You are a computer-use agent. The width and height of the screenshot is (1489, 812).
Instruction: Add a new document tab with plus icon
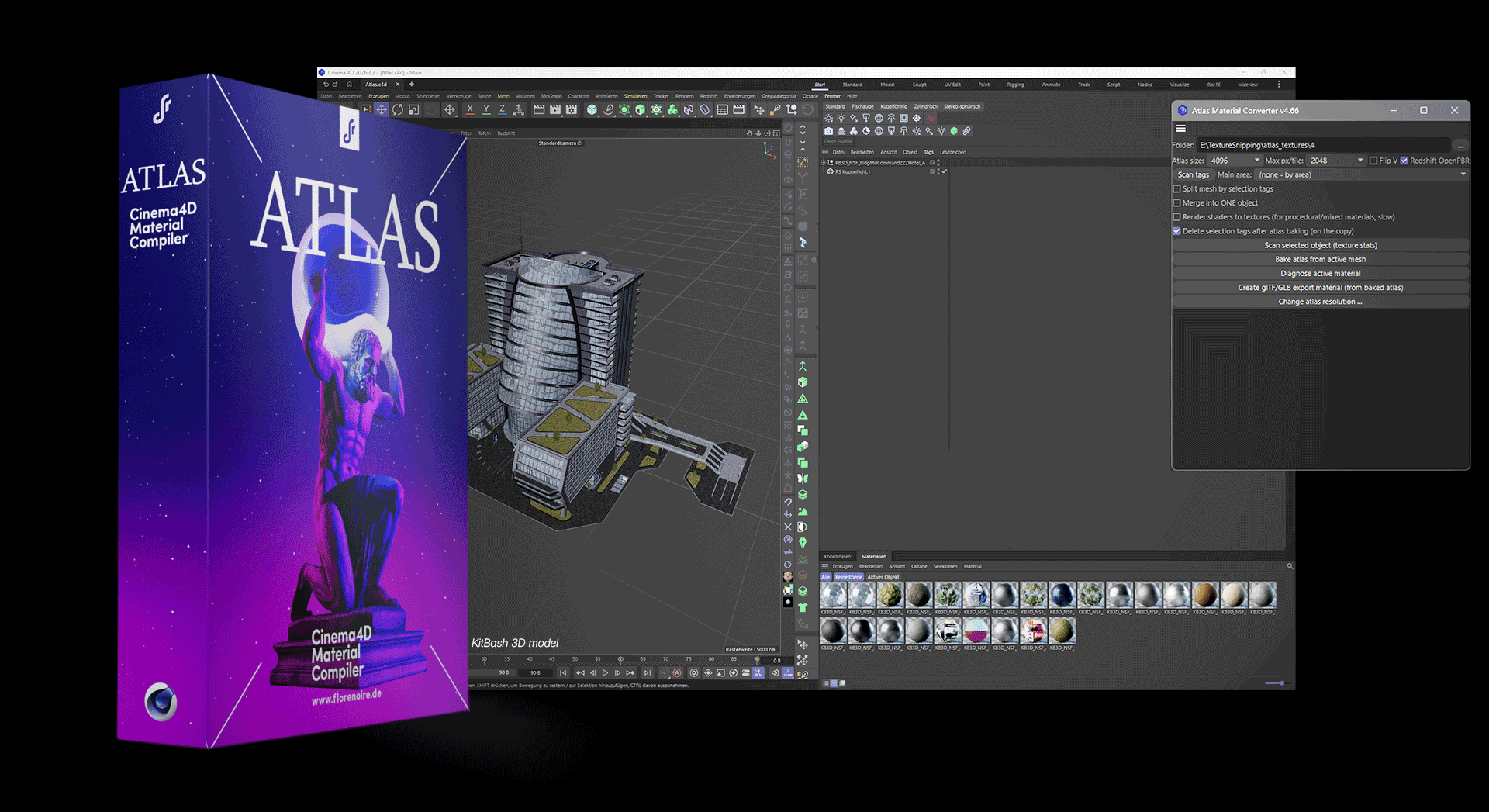point(412,85)
